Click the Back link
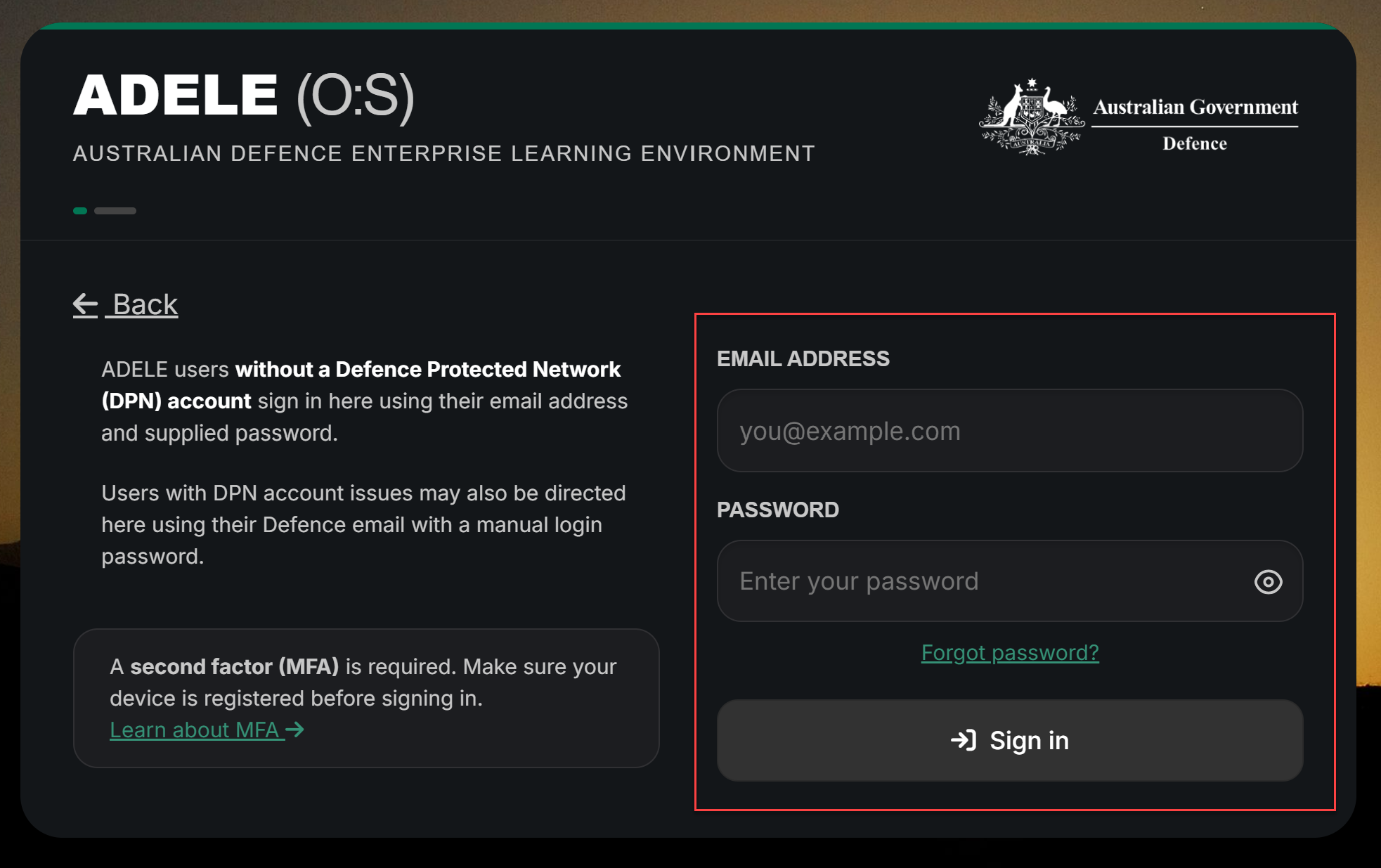Viewport: 1381px width, 868px height. 126,304
